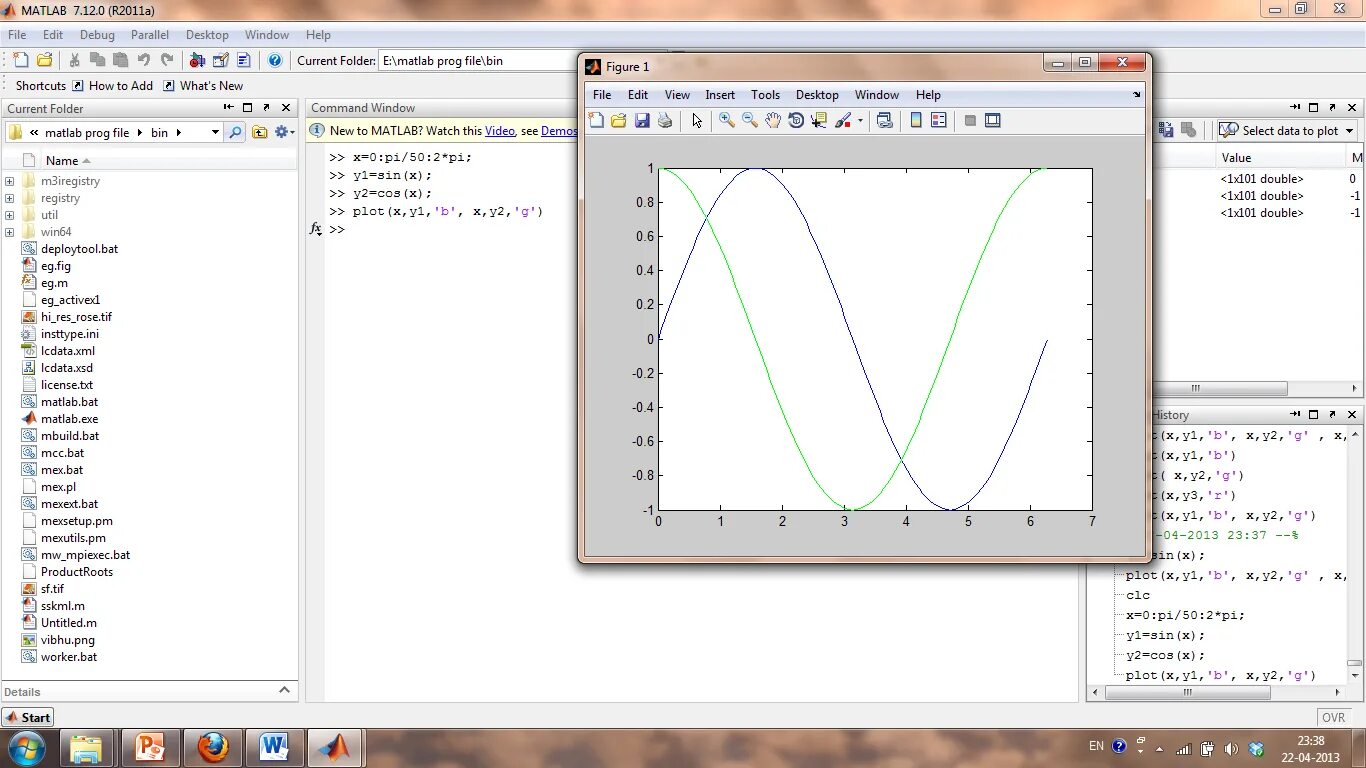Click the Link Plot icon in Figure 1

pyautogui.click(x=884, y=120)
